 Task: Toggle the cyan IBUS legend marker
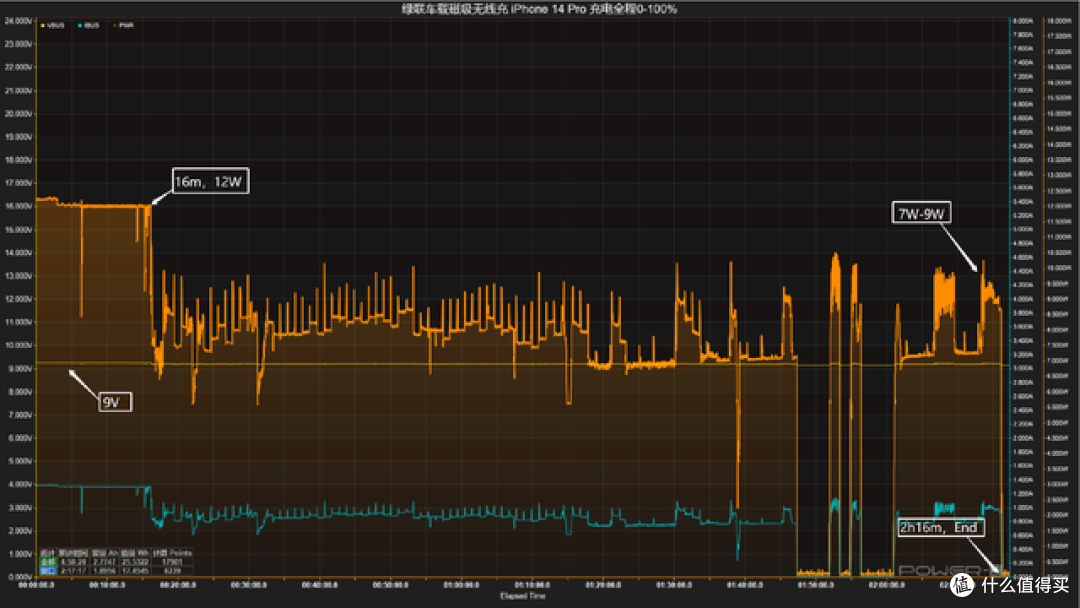tap(80, 25)
